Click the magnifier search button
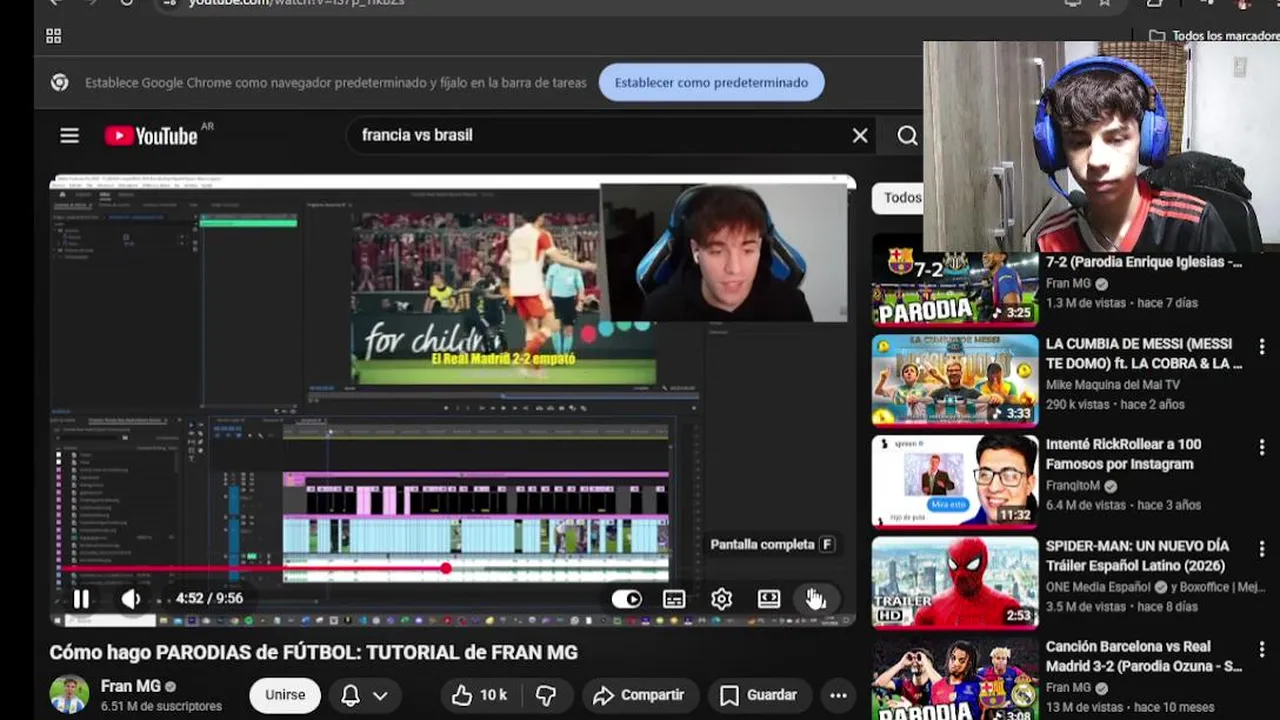Image resolution: width=1280 pixels, height=720 pixels. [x=907, y=135]
